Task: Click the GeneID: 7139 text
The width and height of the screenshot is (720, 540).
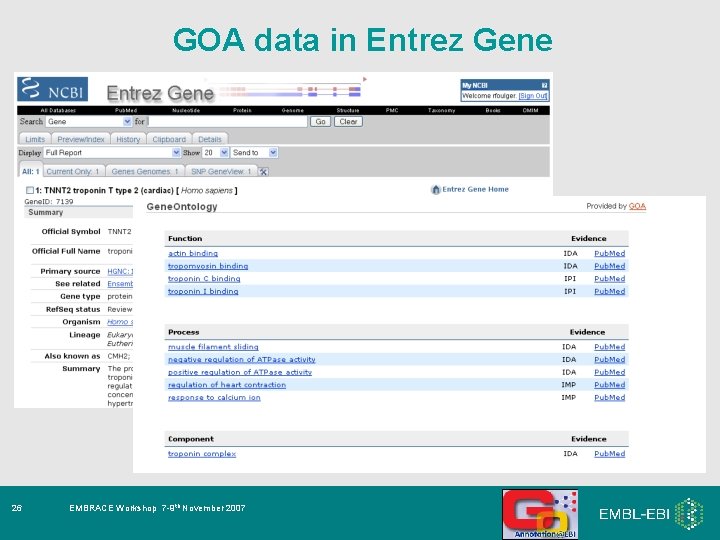Action: pyautogui.click(x=49, y=202)
